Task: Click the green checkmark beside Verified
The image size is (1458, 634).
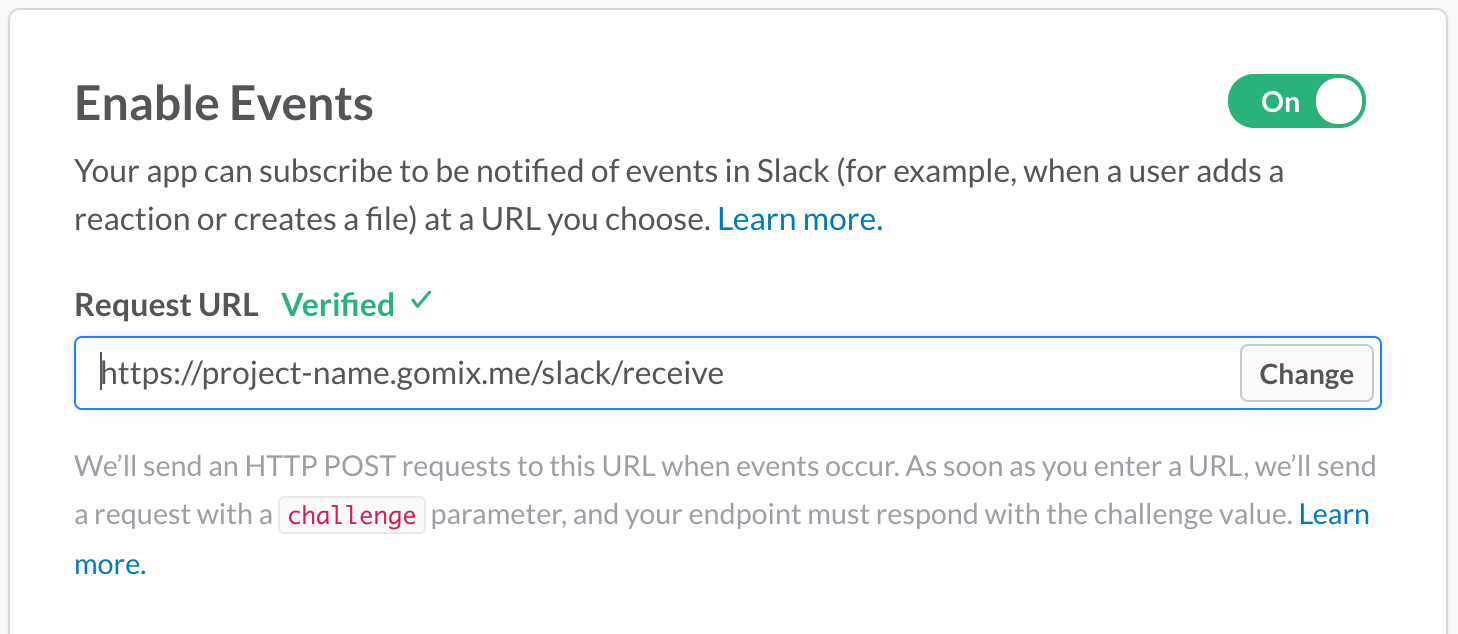Action: pos(421,301)
